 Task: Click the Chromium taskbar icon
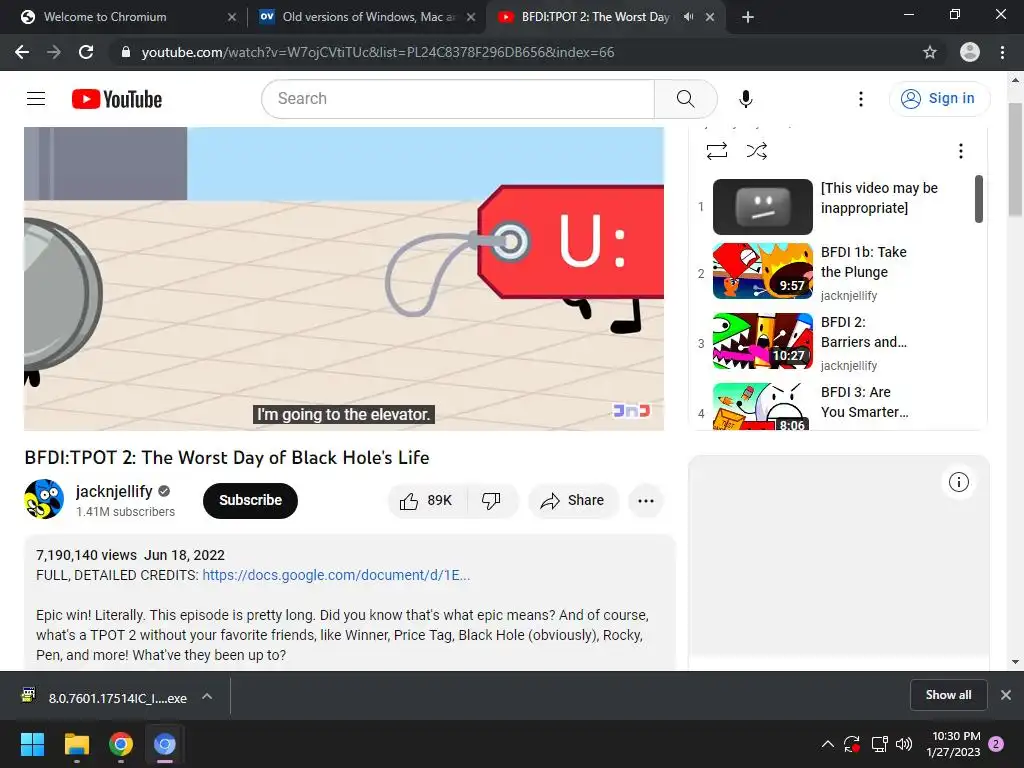tap(165, 744)
